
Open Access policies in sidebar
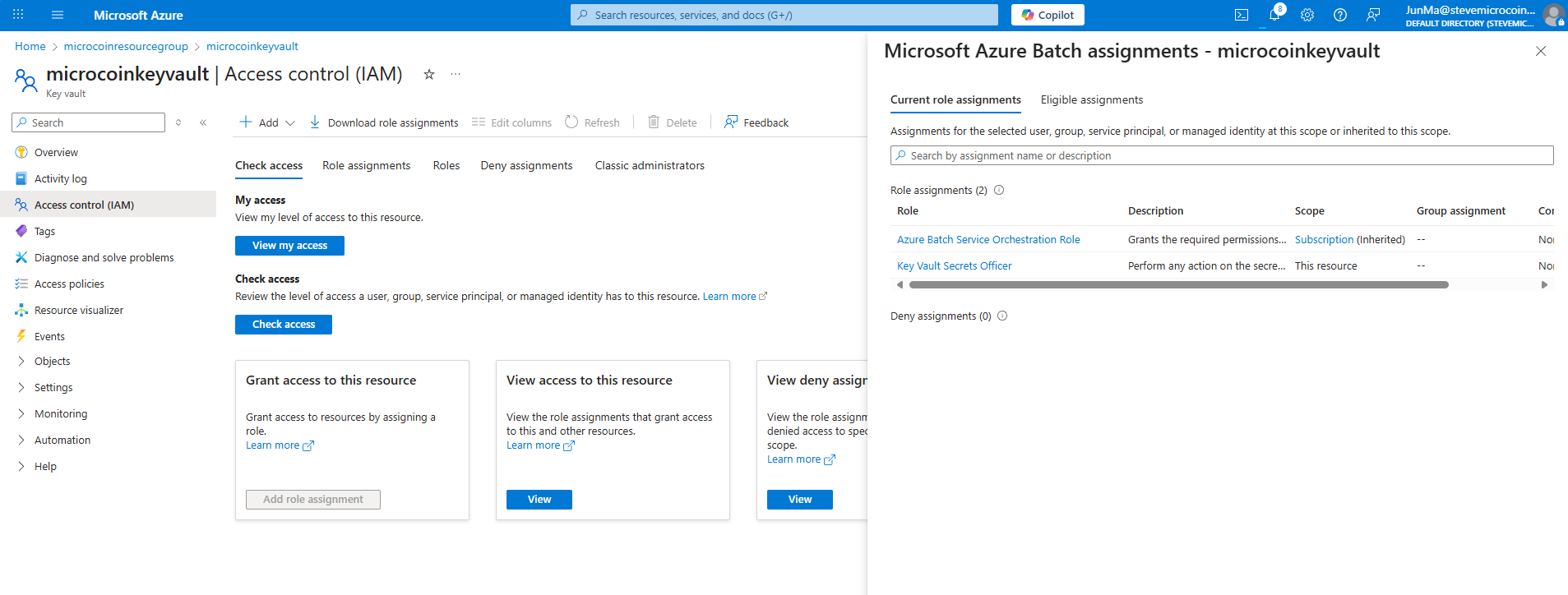[x=69, y=284]
